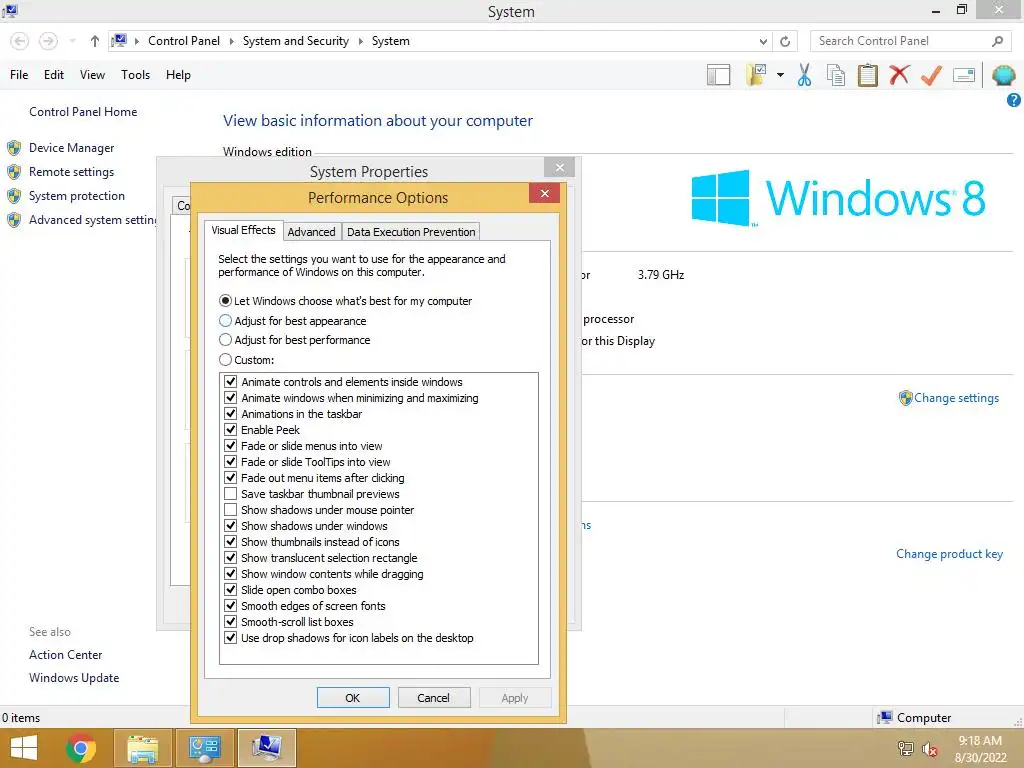This screenshot has width=1024, height=768.
Task: Expand the chevron after Control Panel breadcrumb
Action: tap(231, 41)
